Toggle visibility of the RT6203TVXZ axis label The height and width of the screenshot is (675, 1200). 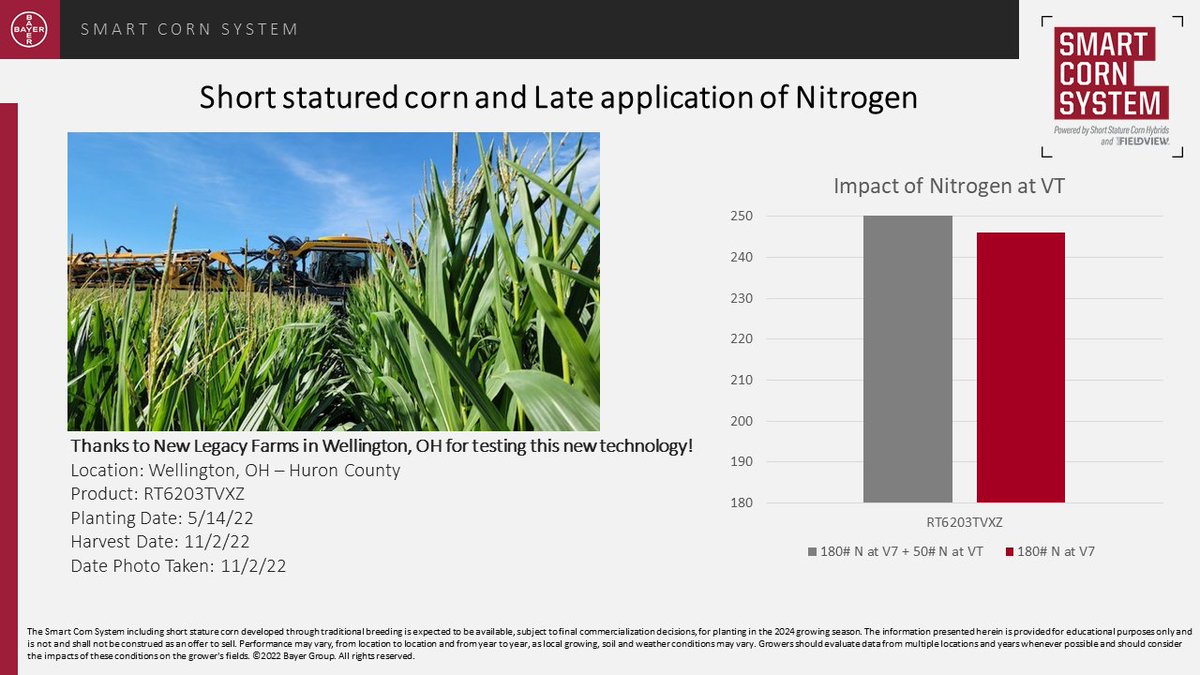(966, 521)
